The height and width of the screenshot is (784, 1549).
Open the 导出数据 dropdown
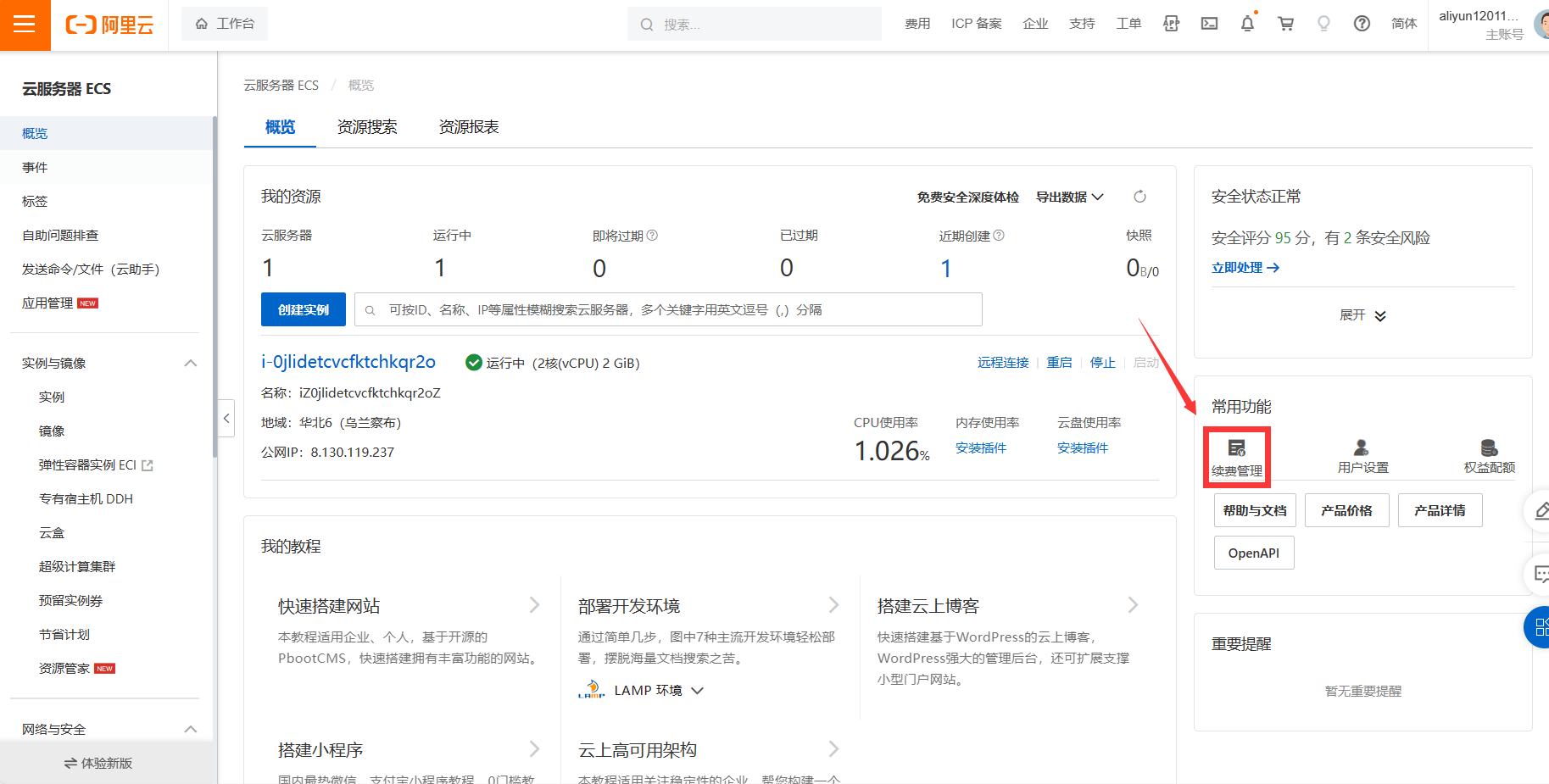(1070, 197)
